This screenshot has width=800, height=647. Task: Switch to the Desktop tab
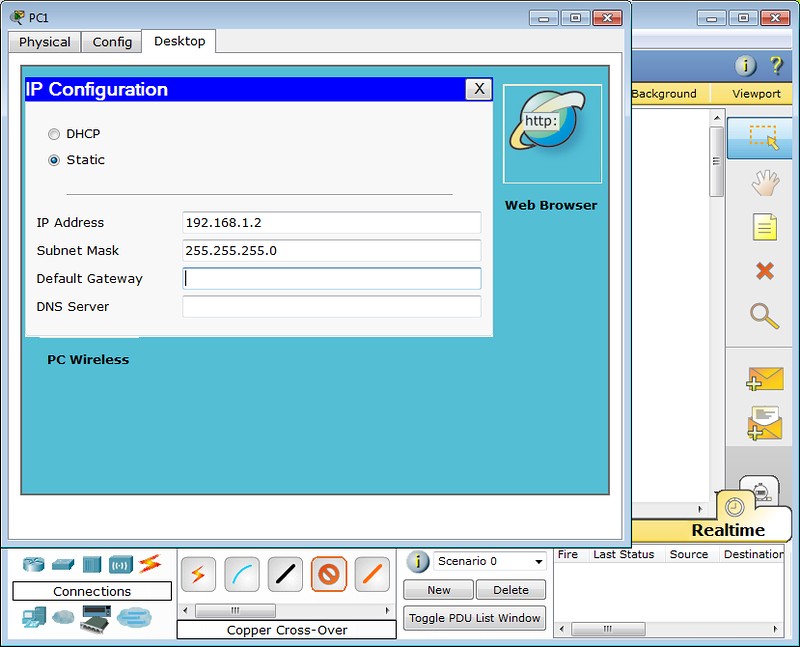point(180,41)
